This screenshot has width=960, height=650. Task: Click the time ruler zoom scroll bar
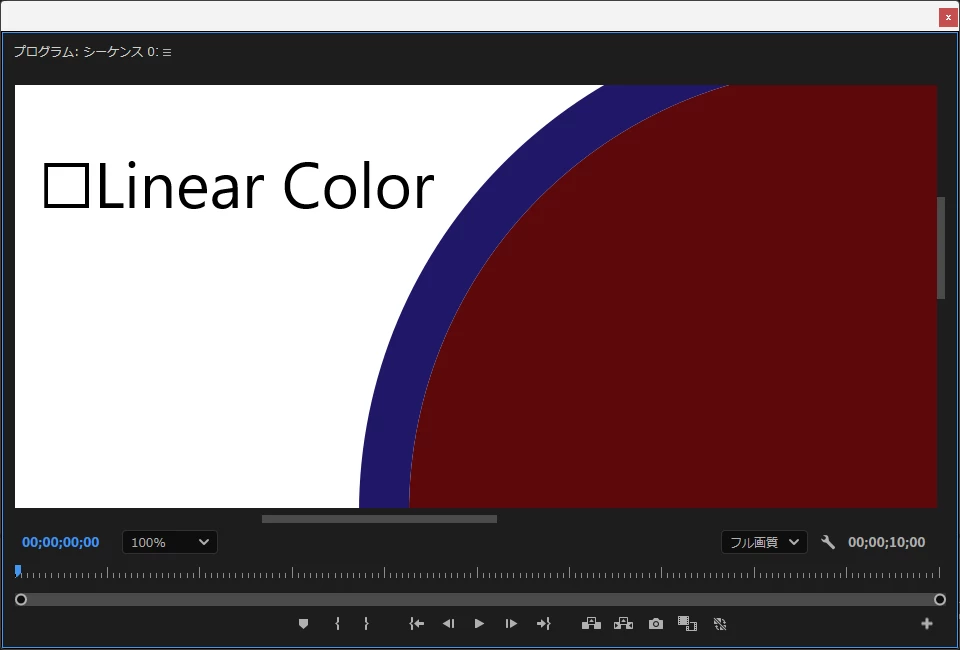[480, 600]
